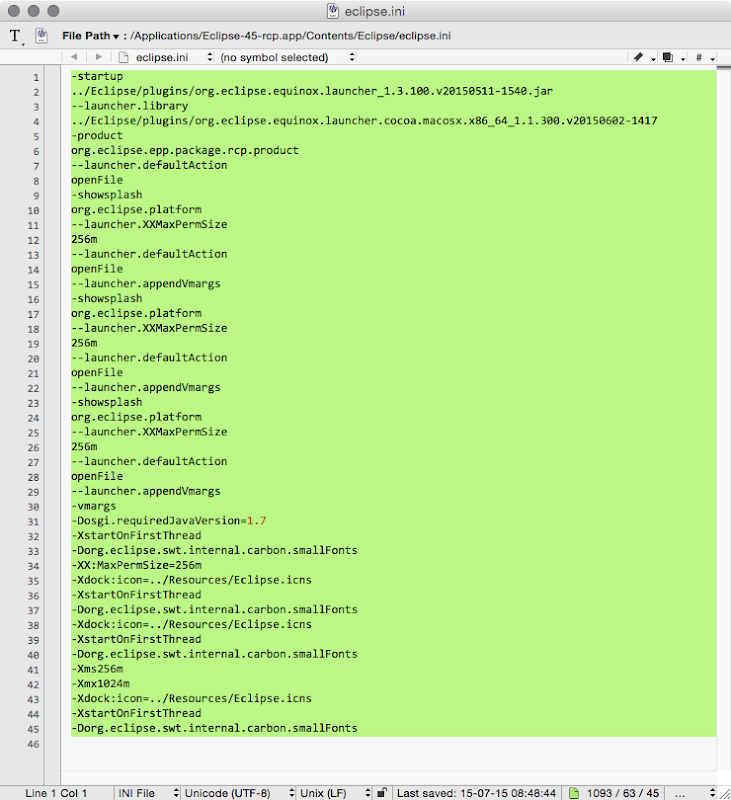Click the Line 1 Col 1 cursor position
The width and height of the screenshot is (731, 800).
(x=56, y=793)
